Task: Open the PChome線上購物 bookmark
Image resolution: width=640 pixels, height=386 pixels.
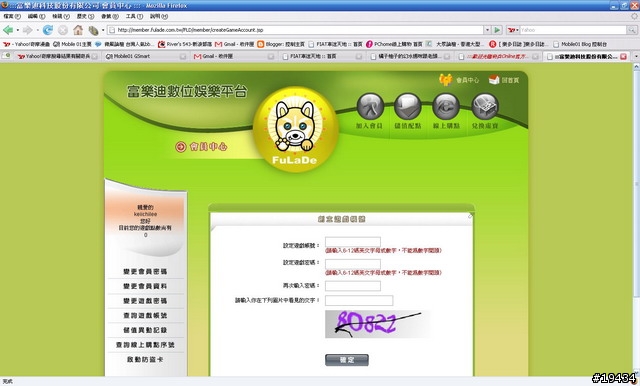Action: 394,44
